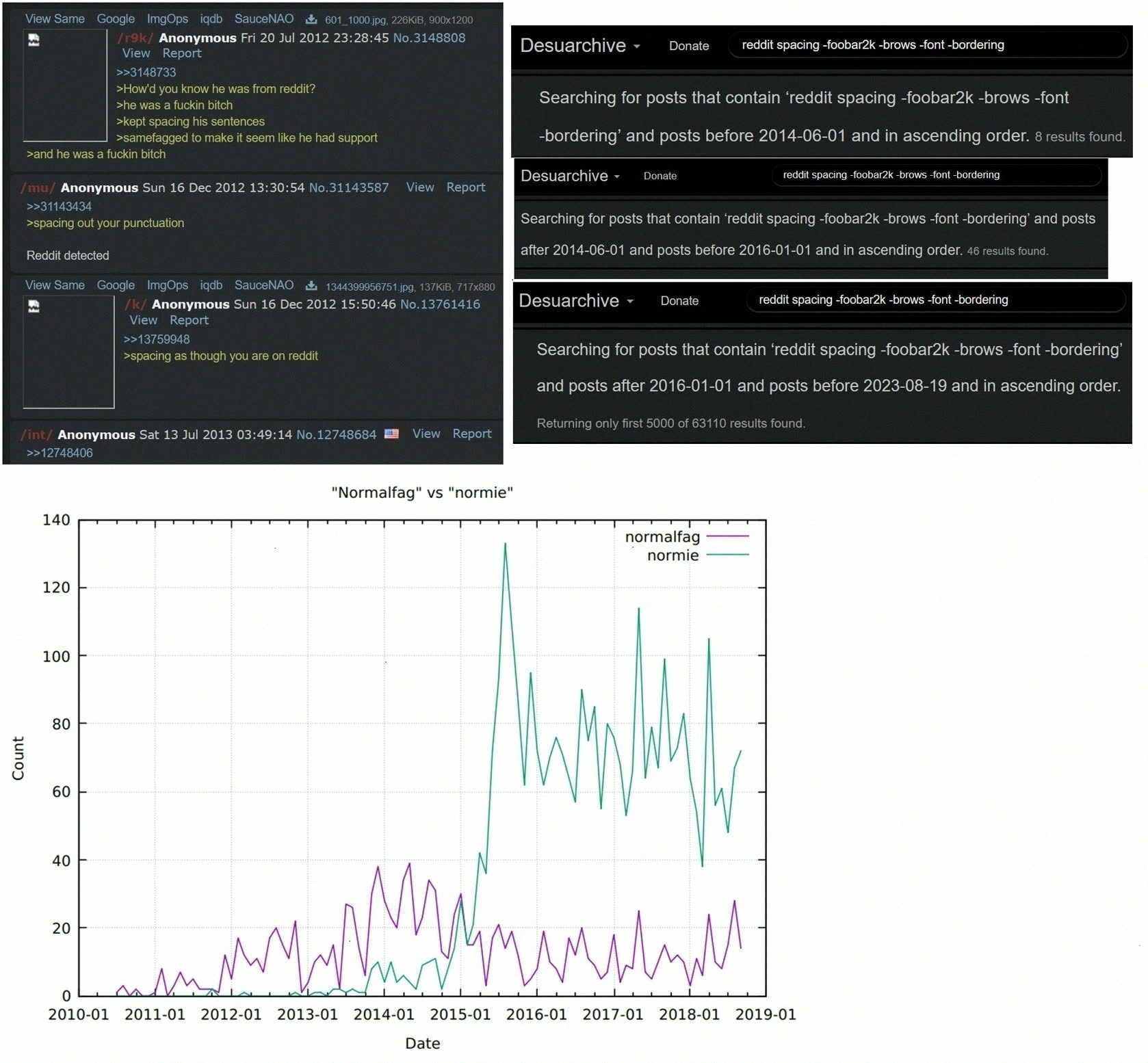Click Google link above 601_1000.jpg post
This screenshot has height=1063, width=1148.
116,18
